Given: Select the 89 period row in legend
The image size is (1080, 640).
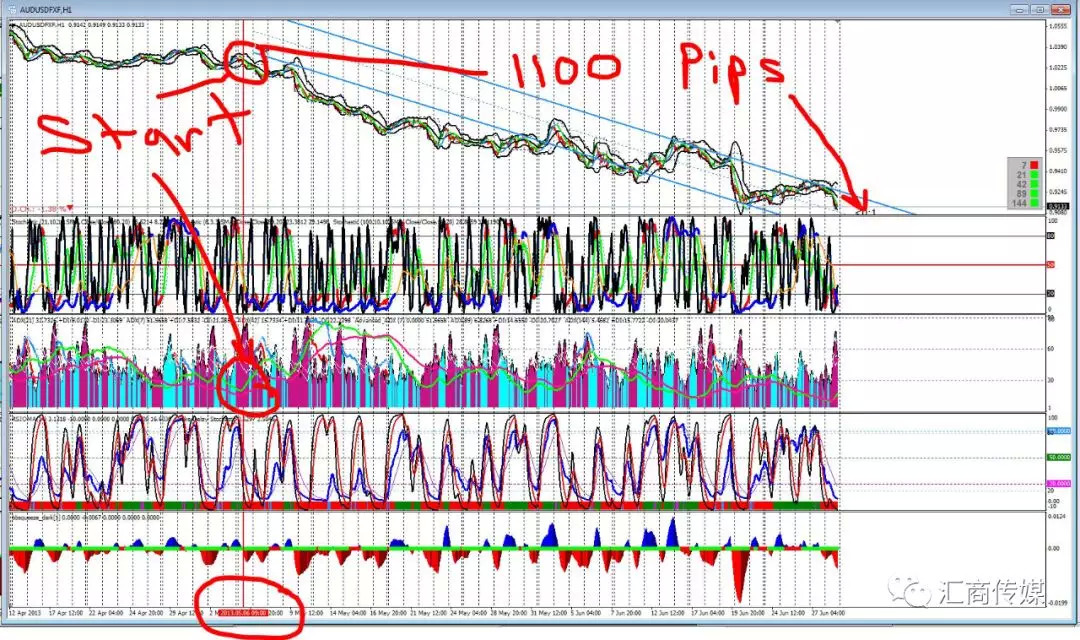Looking at the screenshot, I should click(1025, 194).
